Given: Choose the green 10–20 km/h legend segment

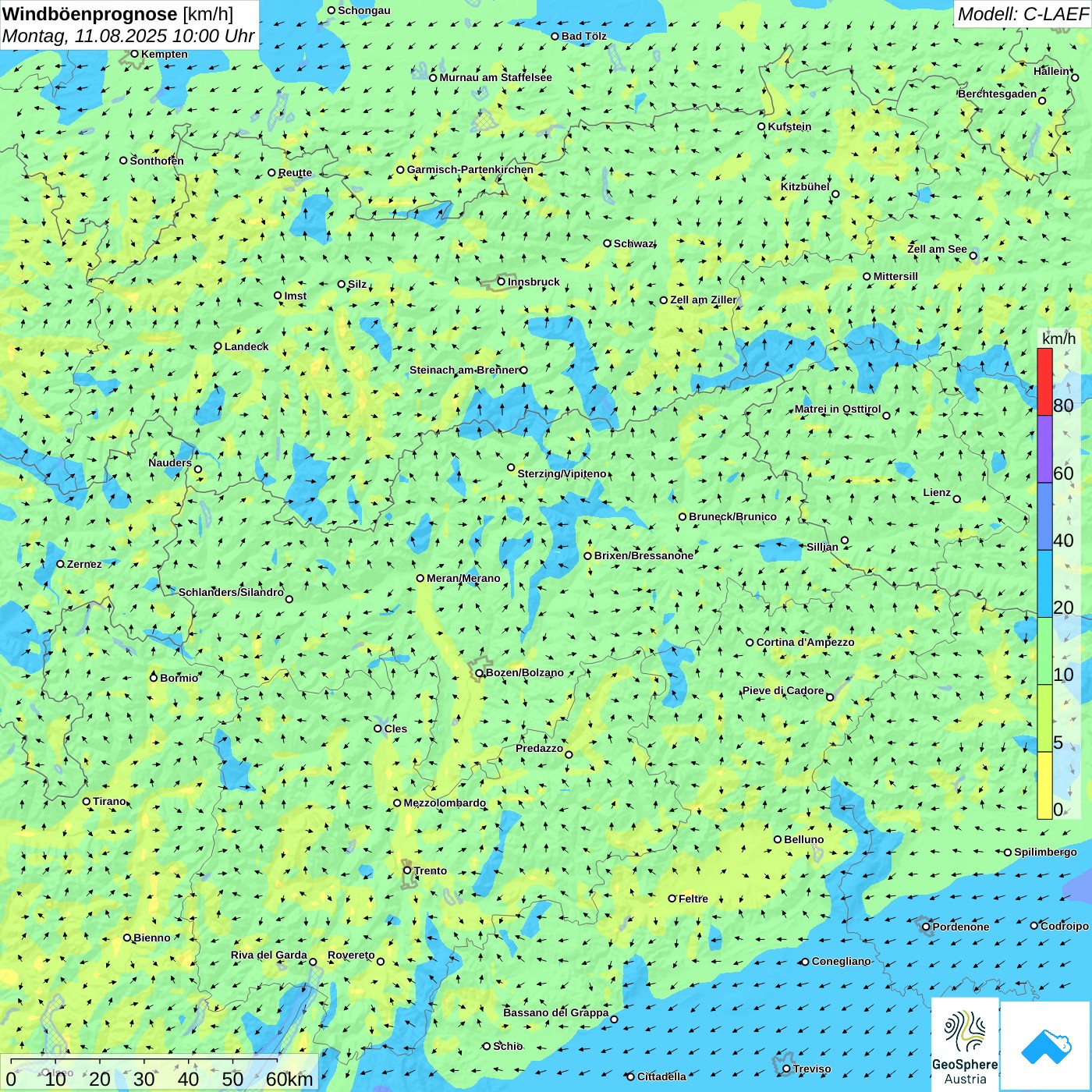Looking at the screenshot, I should tap(1044, 651).
